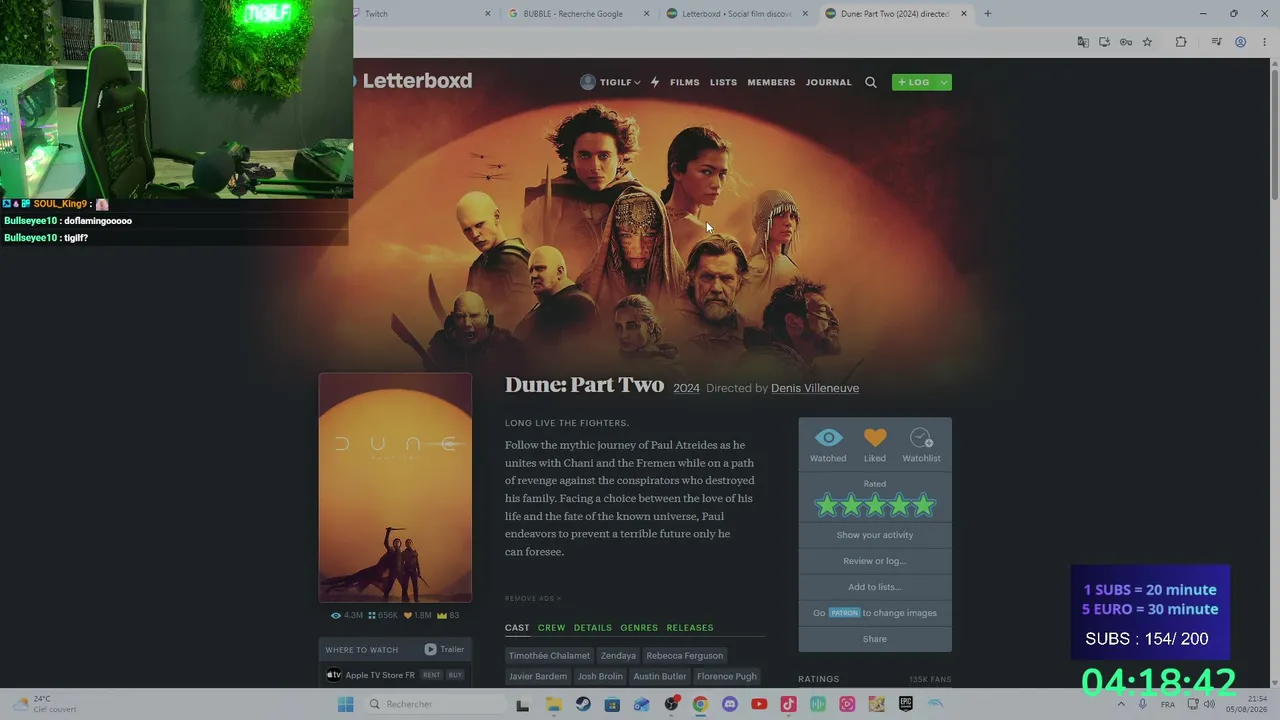Switch to the CREW tab
Viewport: 1280px width, 720px height.
[x=551, y=628]
